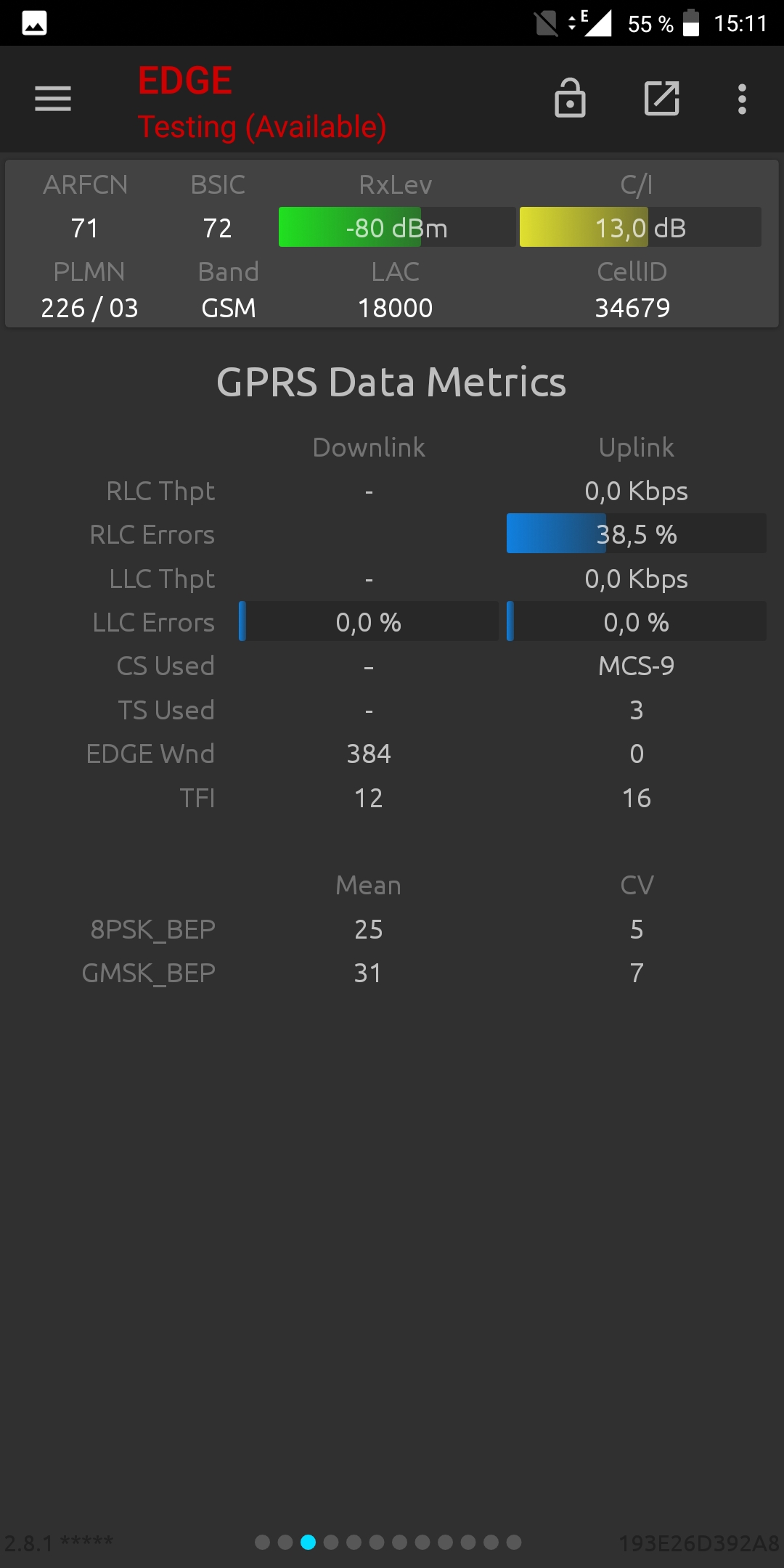Tap the unlocked padlock icon
Screen dimensions: 784x1568
click(x=570, y=98)
